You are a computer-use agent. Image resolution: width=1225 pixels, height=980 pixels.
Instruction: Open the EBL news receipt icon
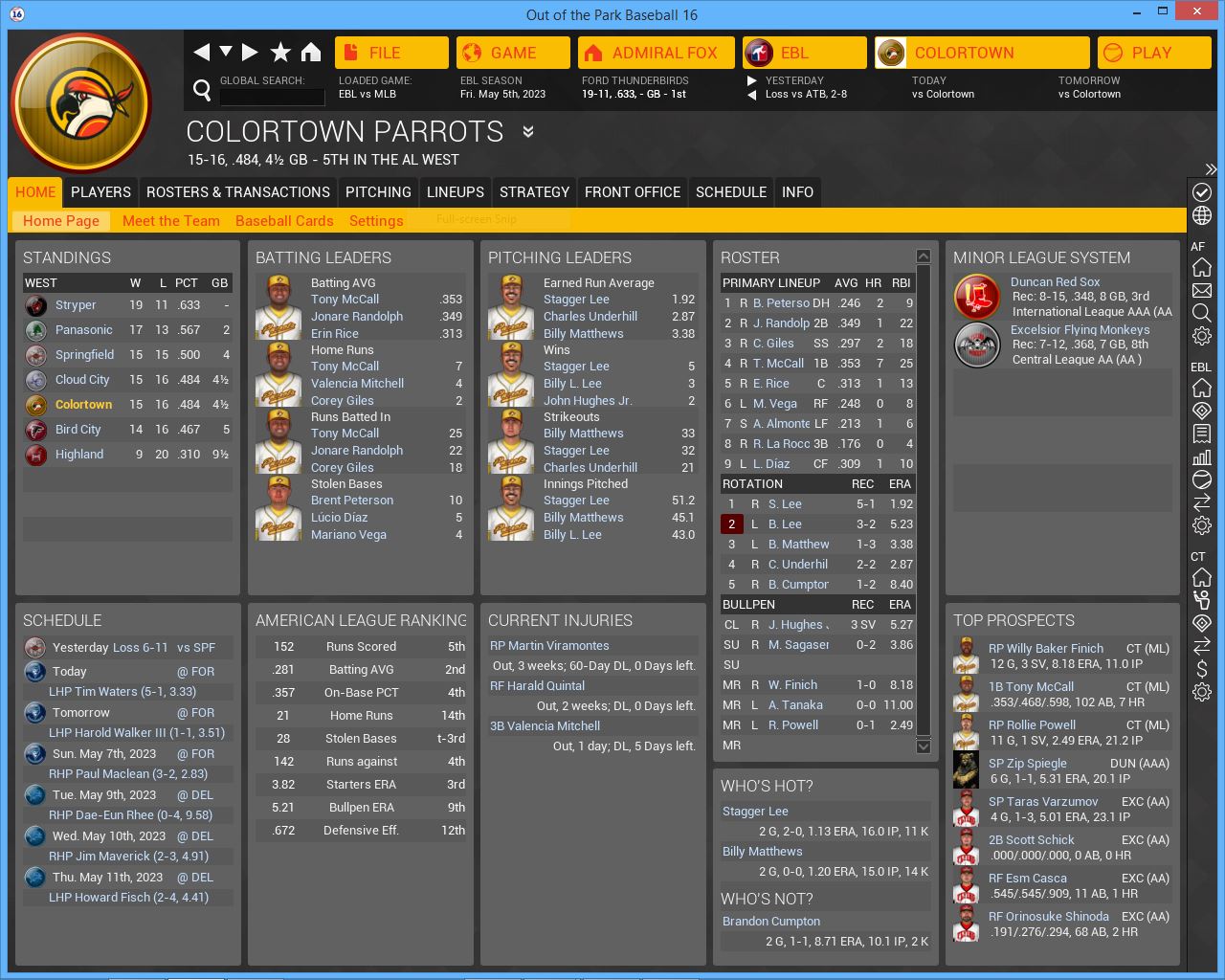point(1201,434)
